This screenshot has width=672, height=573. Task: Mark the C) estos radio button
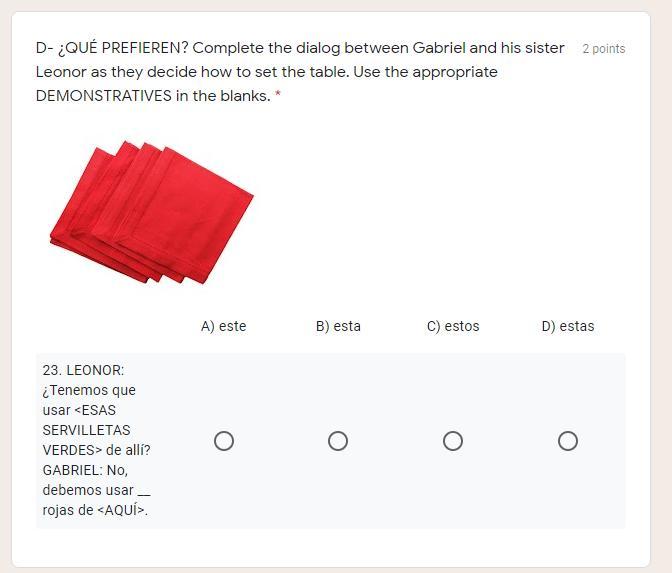(453, 441)
